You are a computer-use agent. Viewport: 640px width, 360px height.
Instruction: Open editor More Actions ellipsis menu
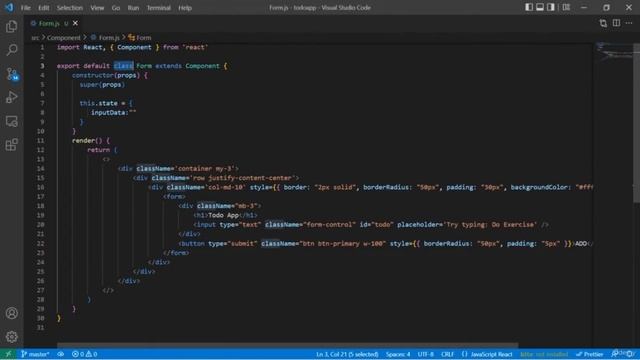pyautogui.click(x=629, y=23)
